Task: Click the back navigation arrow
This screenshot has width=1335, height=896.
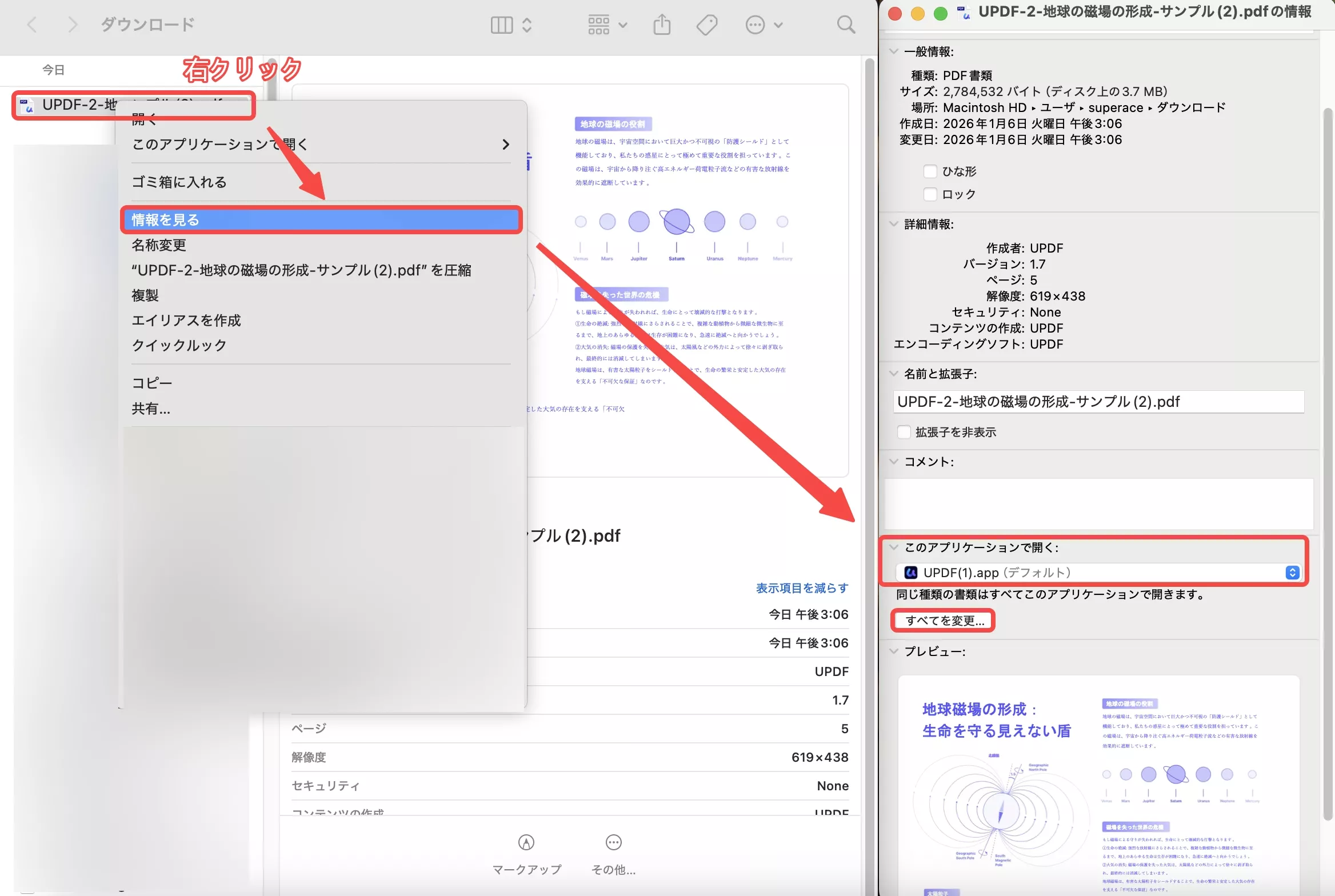Action: 33,24
